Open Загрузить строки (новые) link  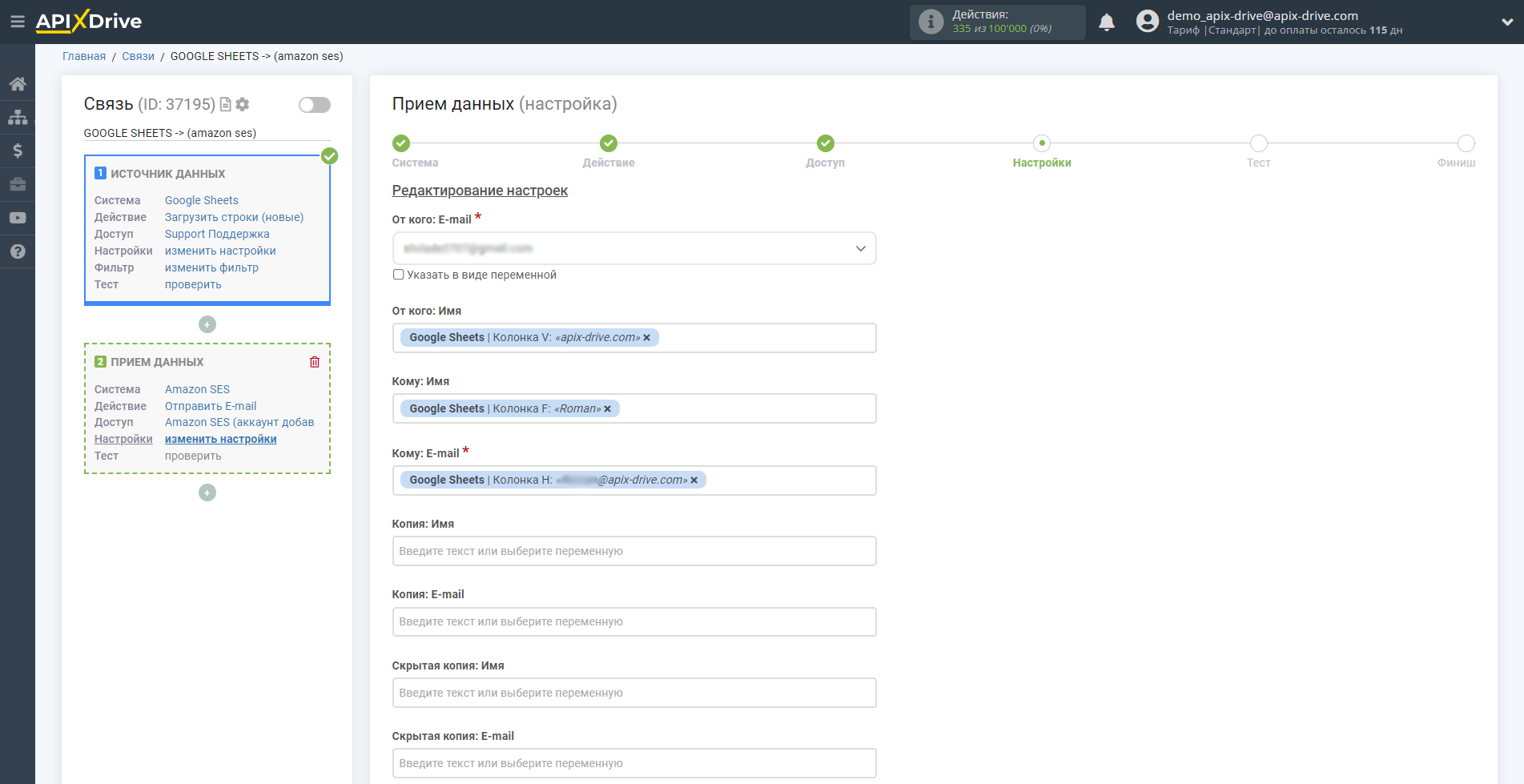(x=234, y=217)
